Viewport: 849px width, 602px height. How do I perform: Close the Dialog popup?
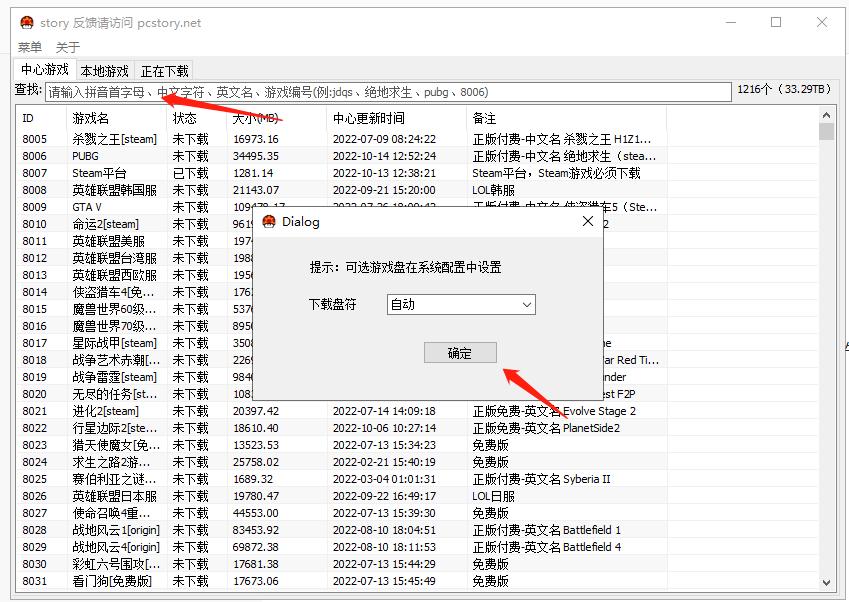pyautogui.click(x=588, y=222)
